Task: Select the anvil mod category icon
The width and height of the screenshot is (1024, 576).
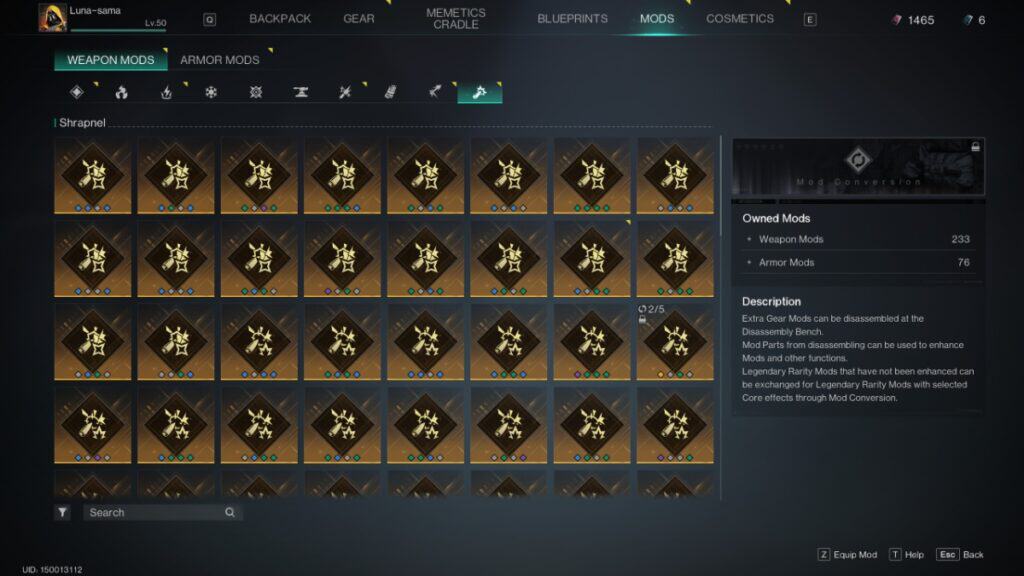Action: click(301, 91)
